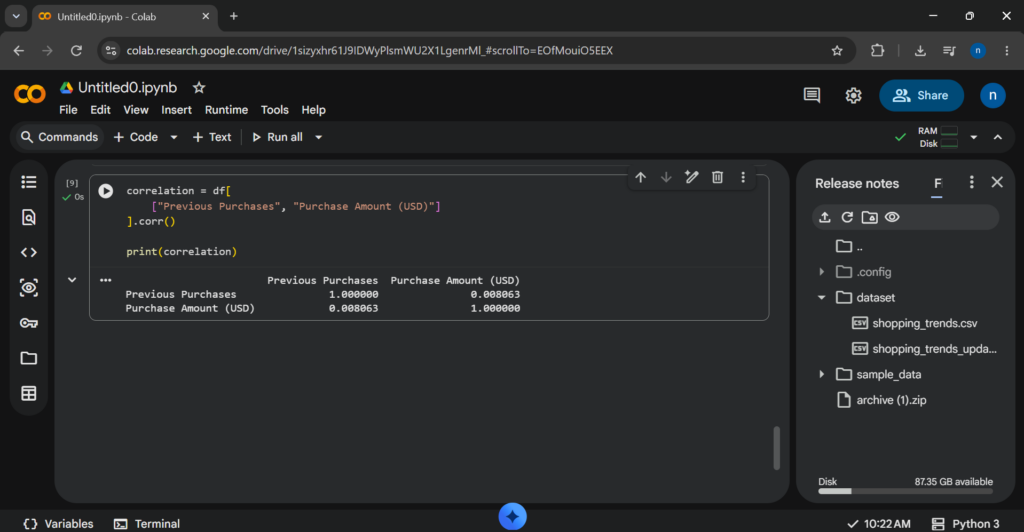Image resolution: width=1024 pixels, height=532 pixels.
Task: Collapse the header with up chevron
Action: click(x=998, y=137)
